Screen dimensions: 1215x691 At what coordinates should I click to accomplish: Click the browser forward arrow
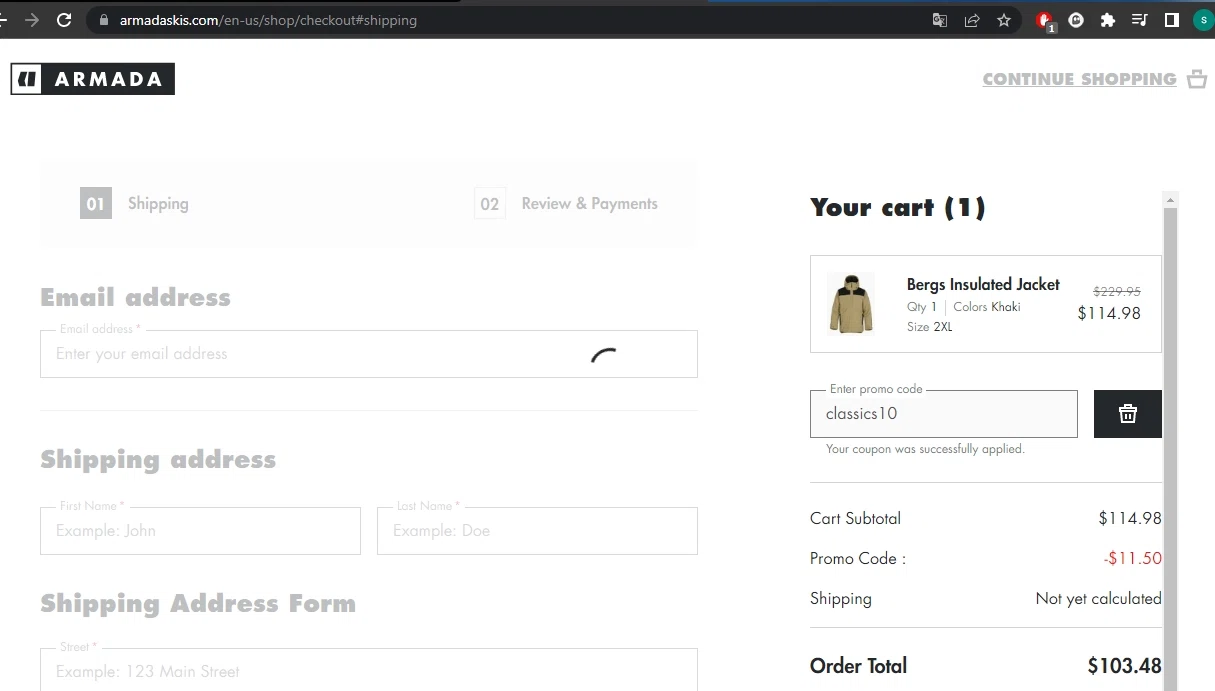[x=32, y=20]
